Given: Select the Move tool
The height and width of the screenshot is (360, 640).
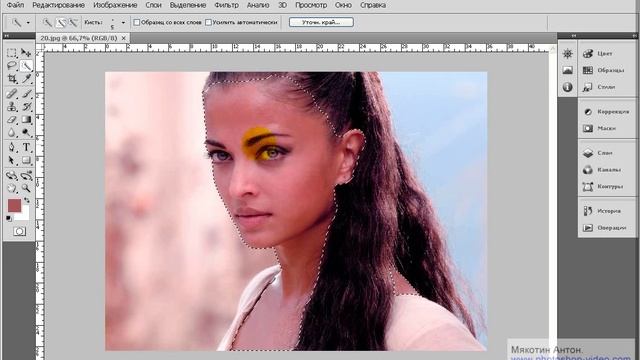Looking at the screenshot, I should point(26,53).
